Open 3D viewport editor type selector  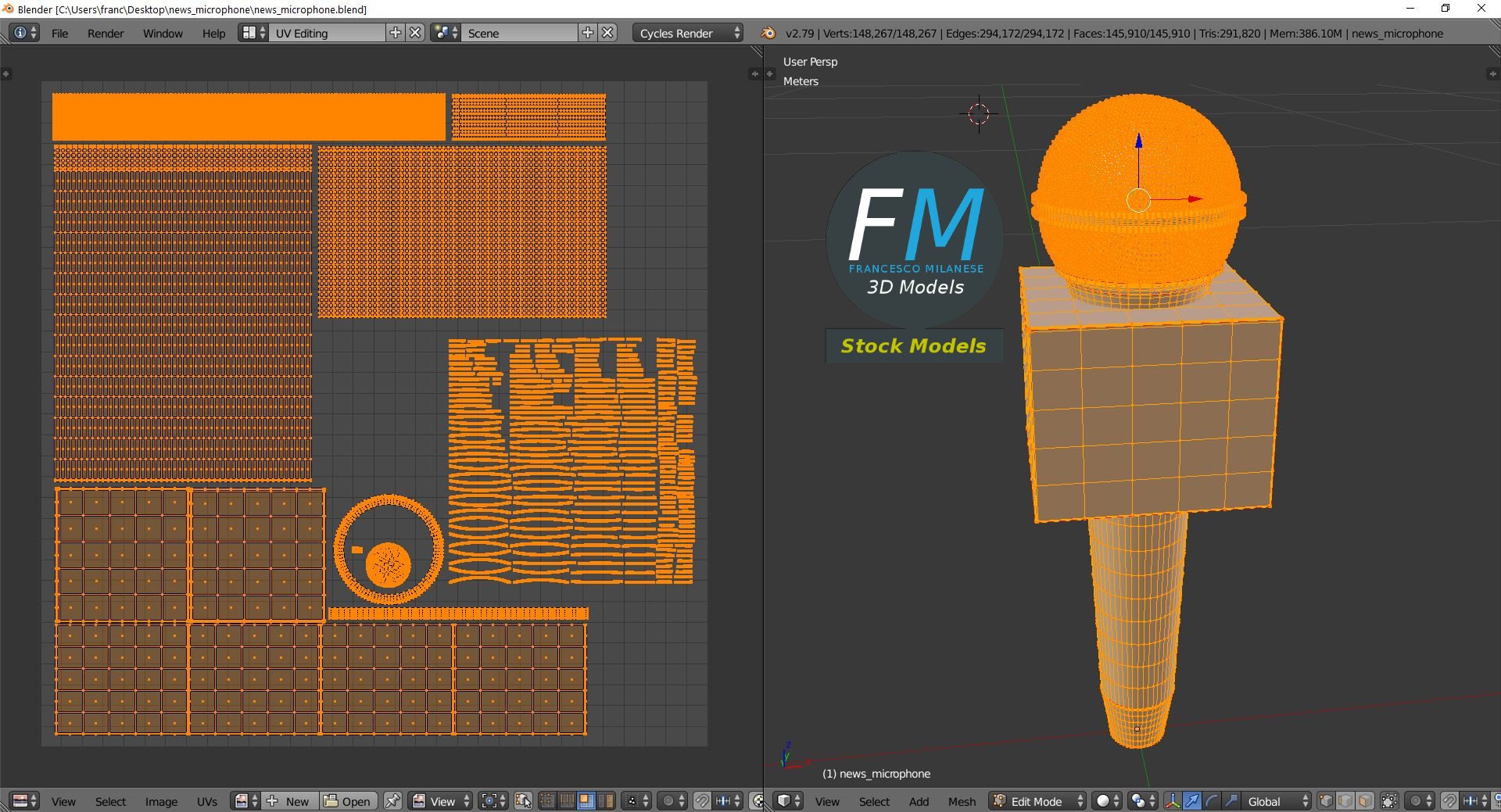coord(788,801)
